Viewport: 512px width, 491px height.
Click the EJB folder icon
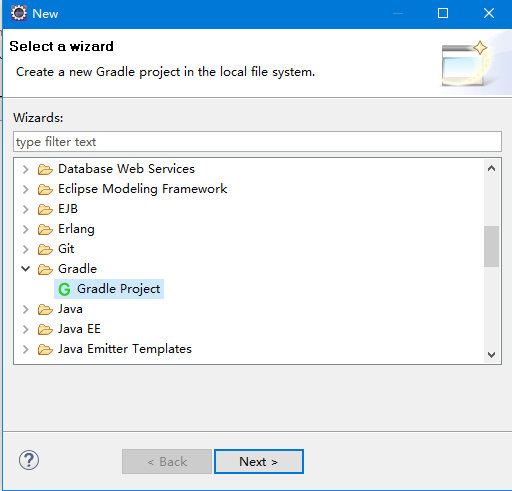coord(45,209)
